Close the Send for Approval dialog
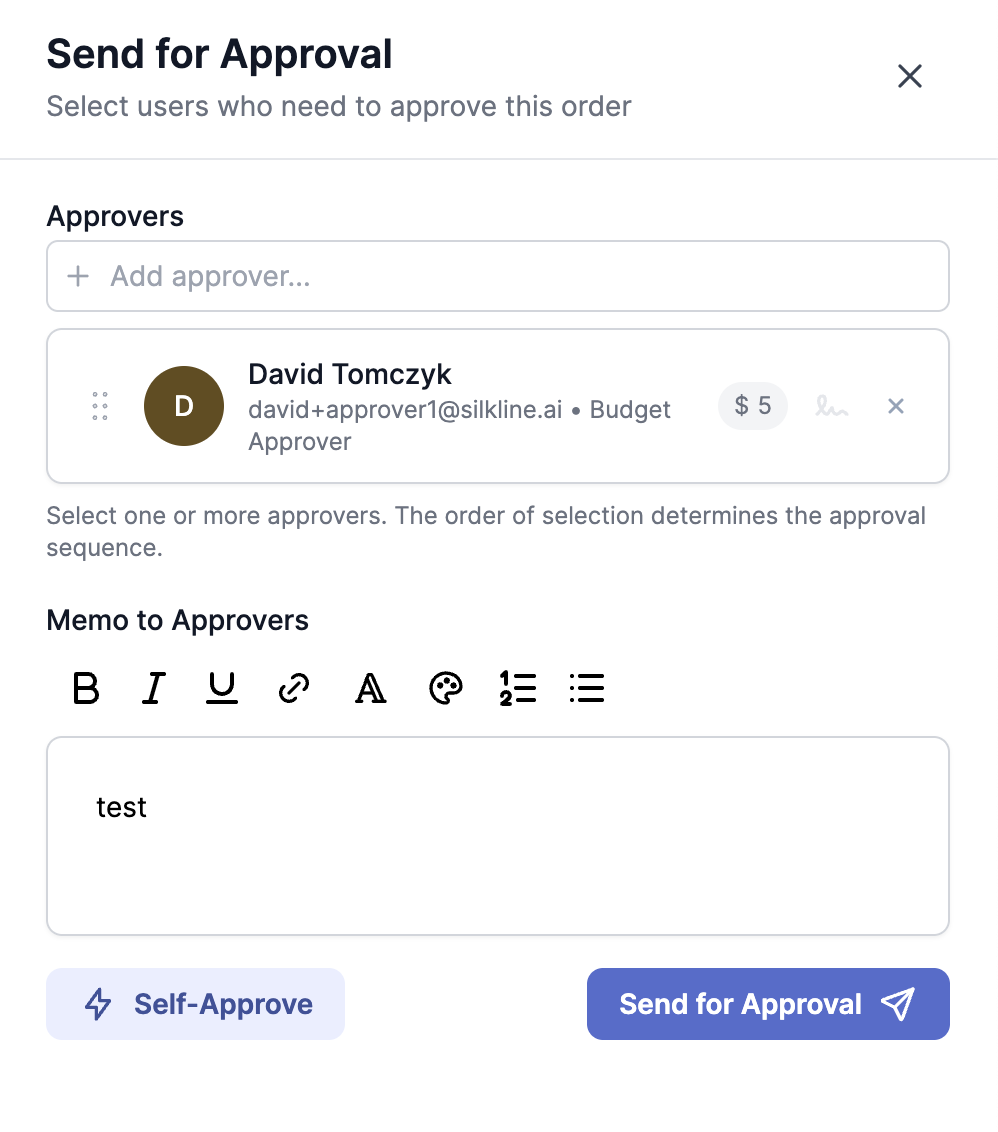998x1132 pixels. click(910, 76)
